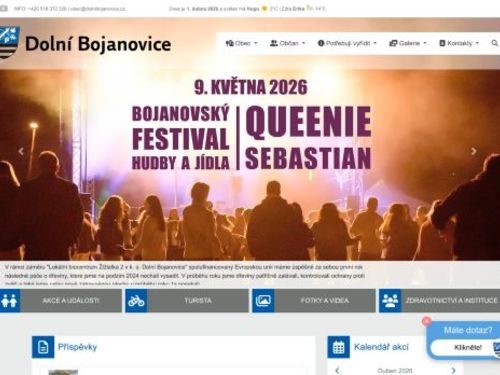The height and width of the screenshot is (375, 500).
Task: Click the search magnifier icon
Action: [x=494, y=43]
